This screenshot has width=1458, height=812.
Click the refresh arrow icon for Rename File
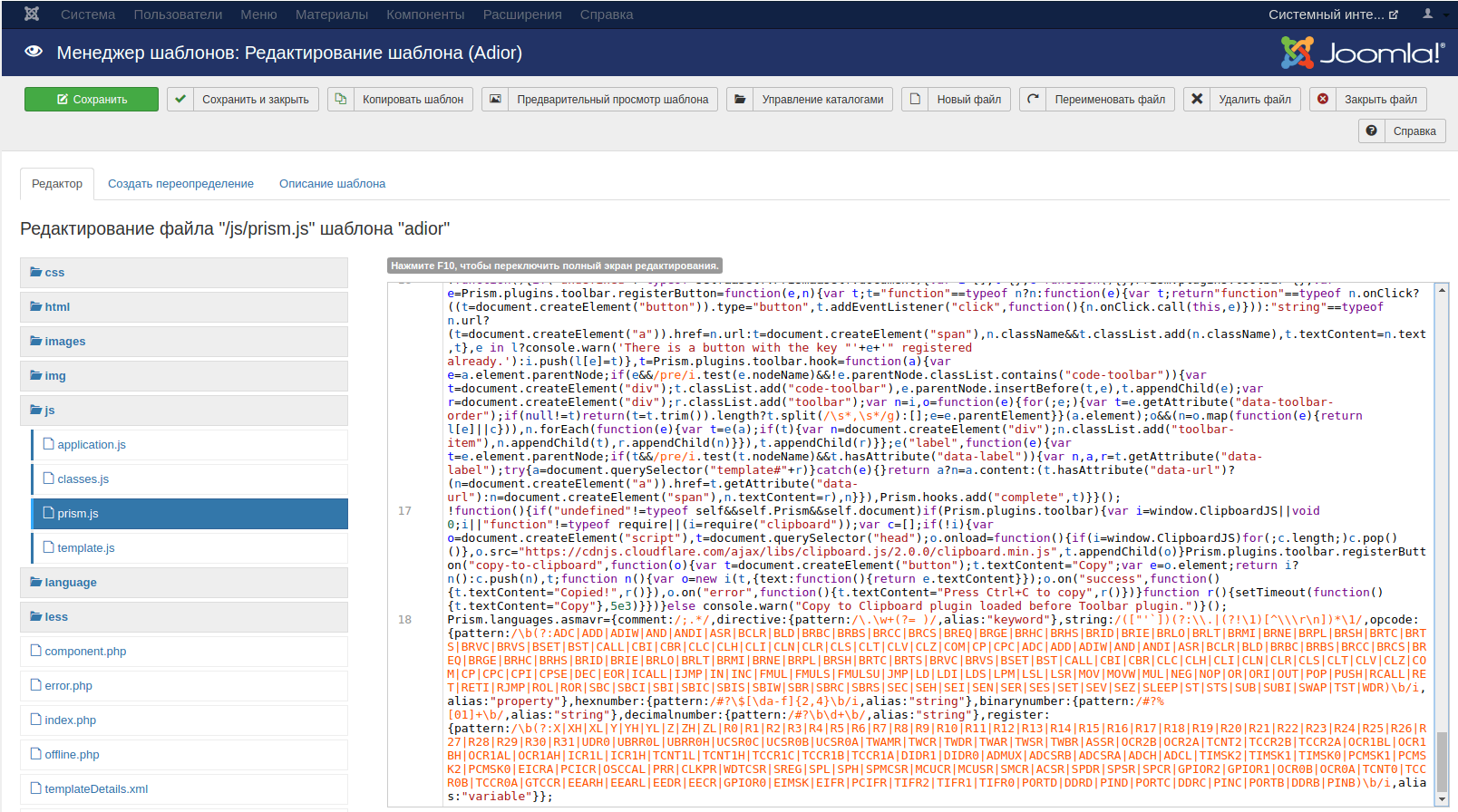coord(1033,99)
